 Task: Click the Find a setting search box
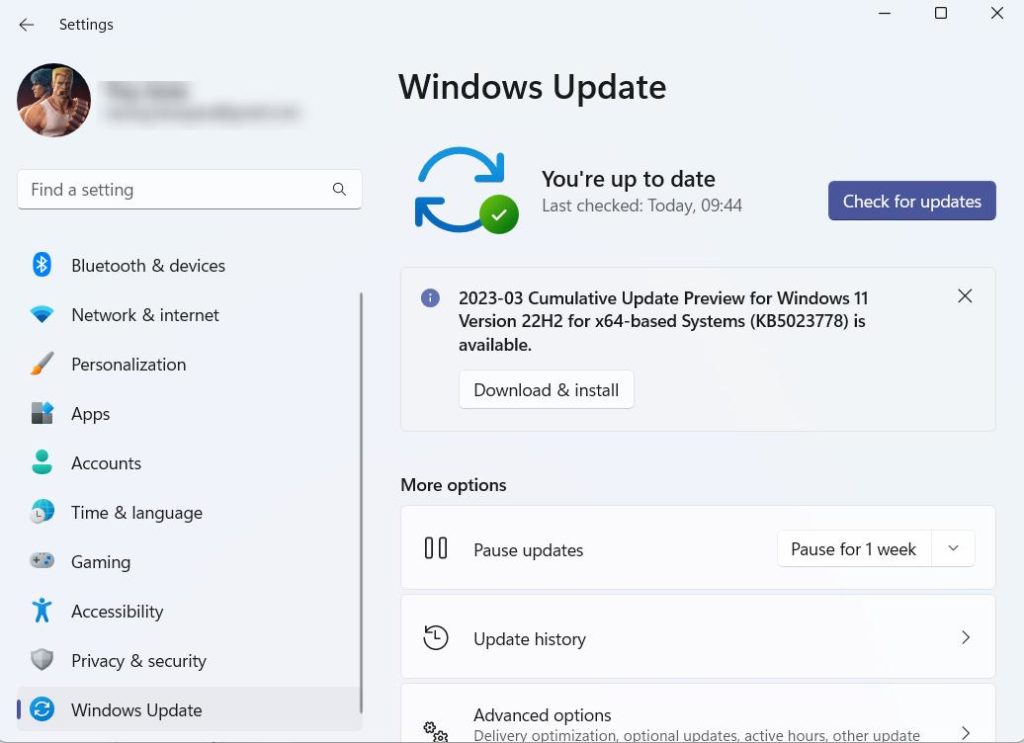175,190
